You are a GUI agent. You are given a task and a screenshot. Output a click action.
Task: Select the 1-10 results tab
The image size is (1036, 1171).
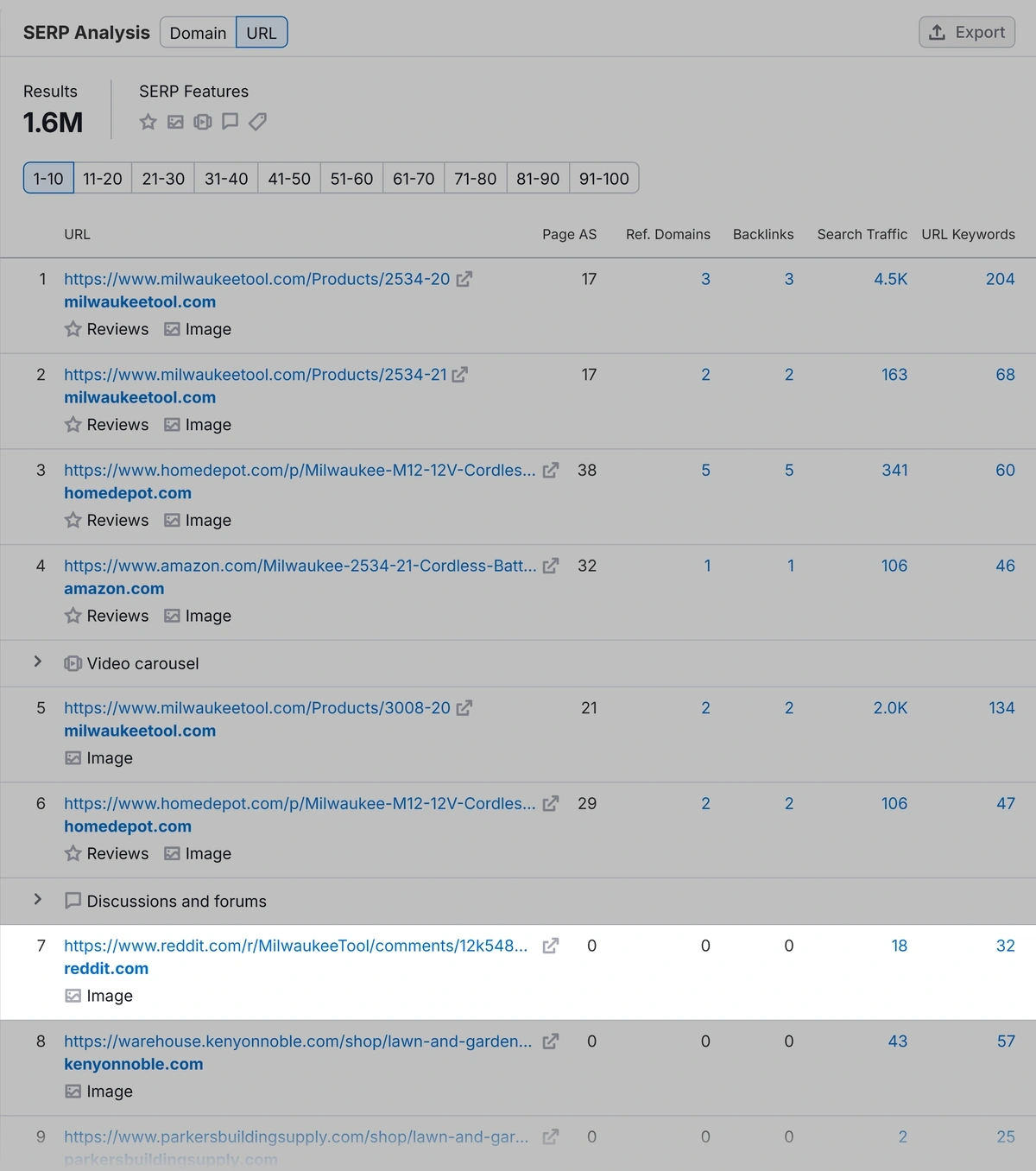click(48, 178)
